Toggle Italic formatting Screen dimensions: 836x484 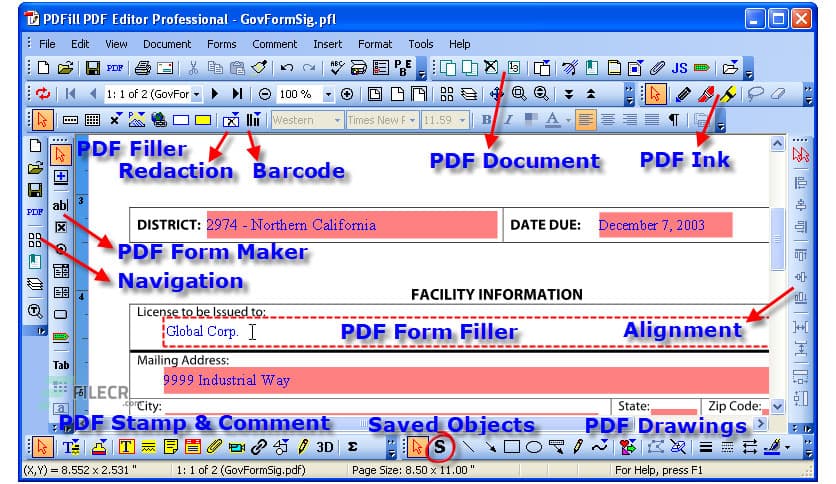pos(508,120)
